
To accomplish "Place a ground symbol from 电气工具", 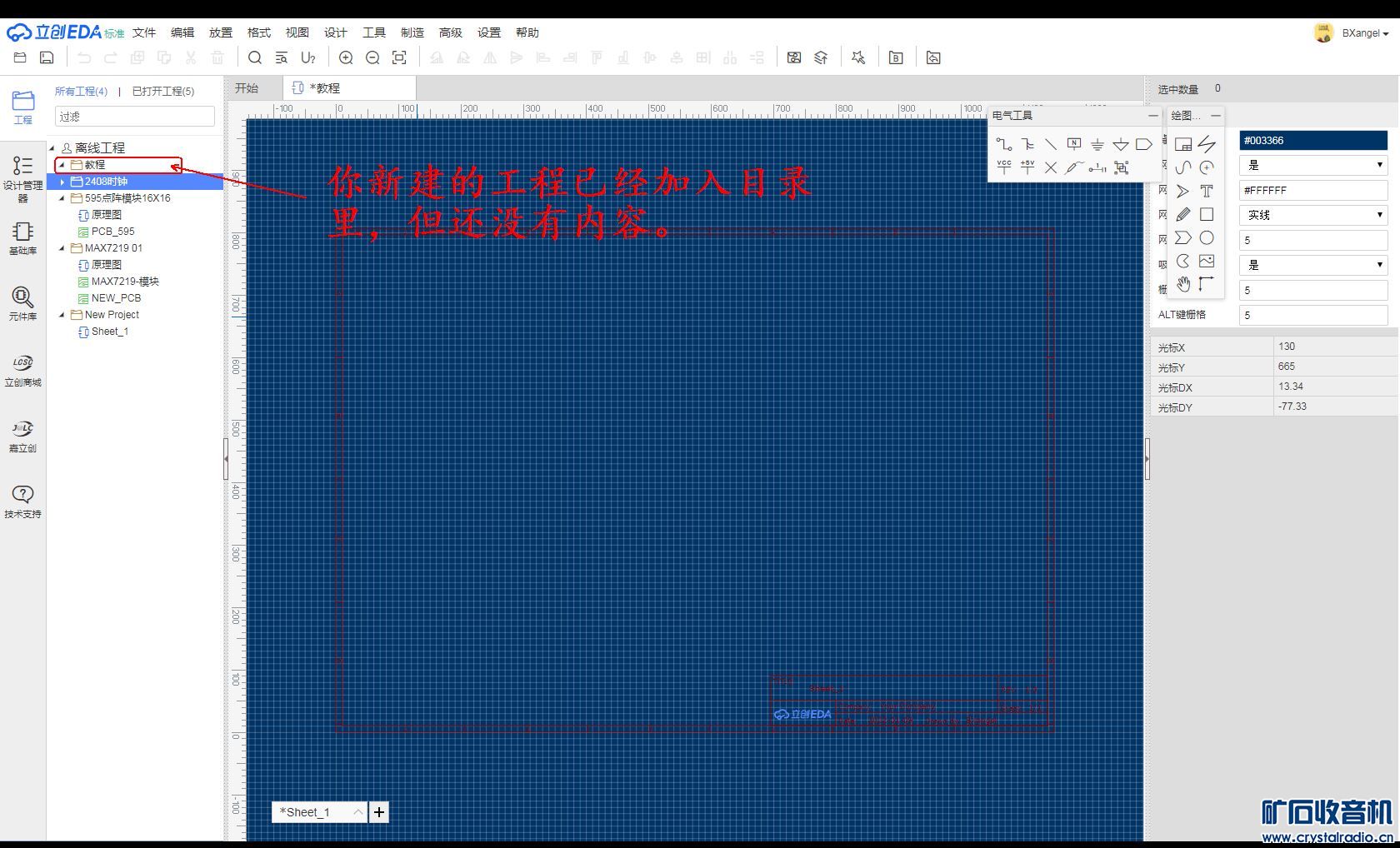I will click(1097, 144).
